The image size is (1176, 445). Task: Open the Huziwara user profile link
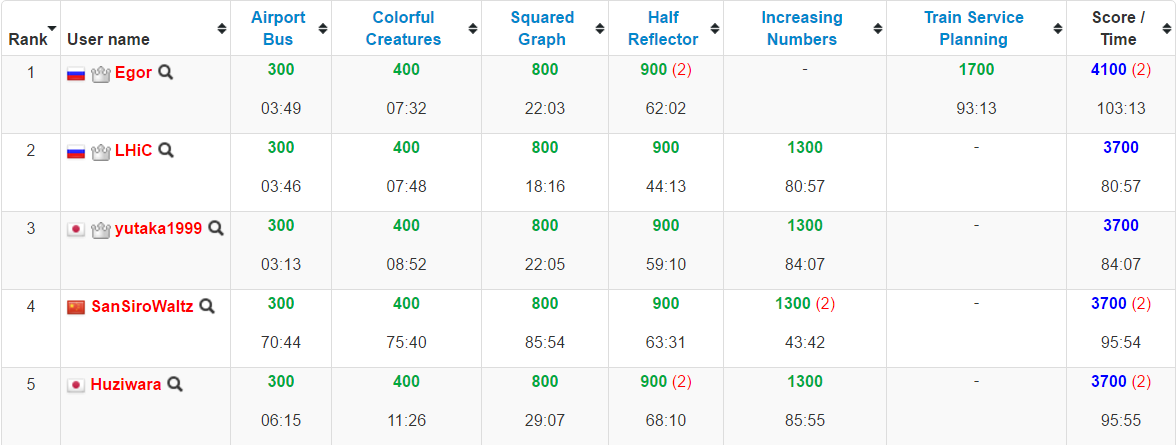tap(126, 384)
